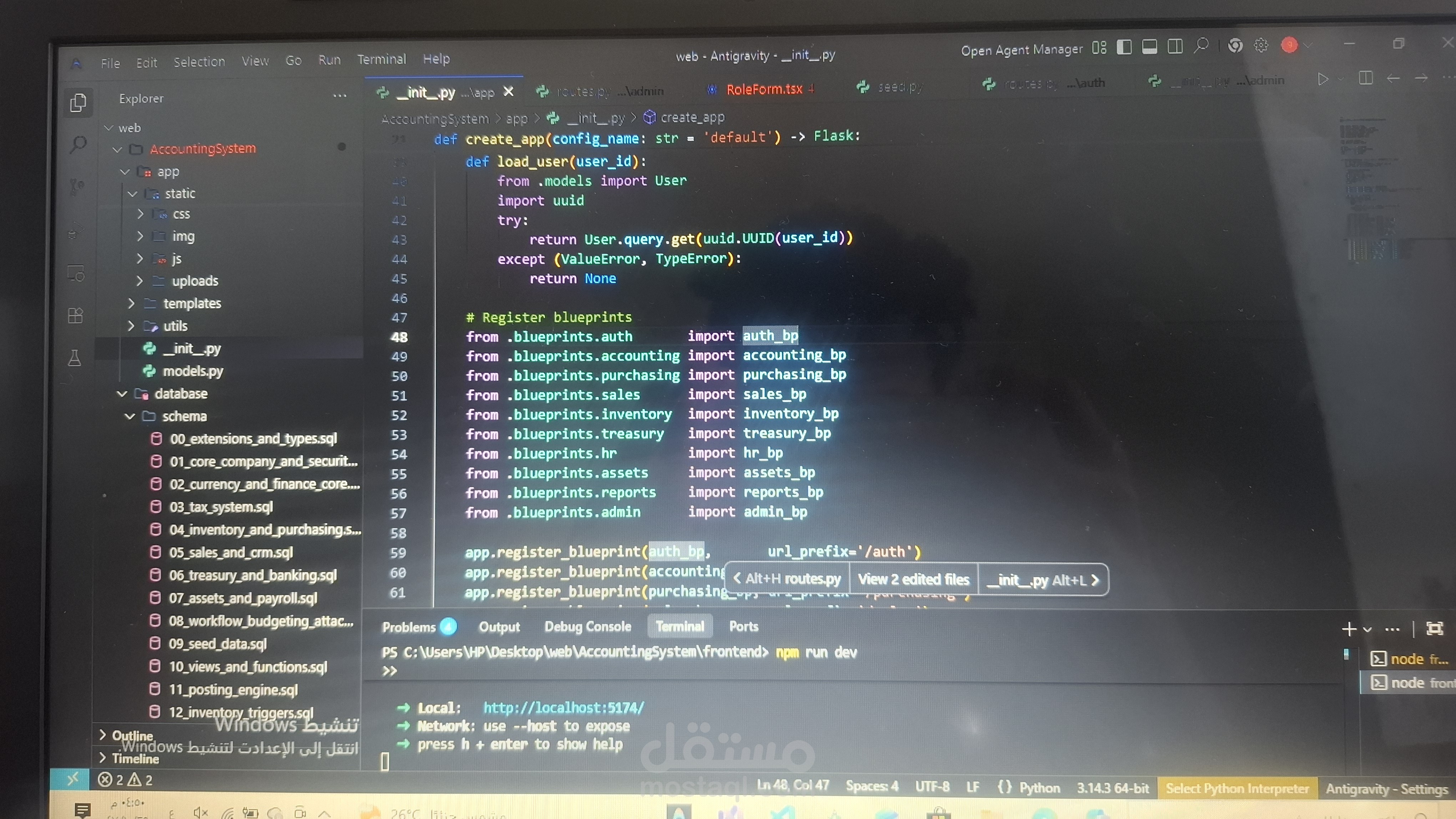This screenshot has height=819, width=1456.
Task: Toggle the bottom panel layout
Action: [x=1149, y=47]
